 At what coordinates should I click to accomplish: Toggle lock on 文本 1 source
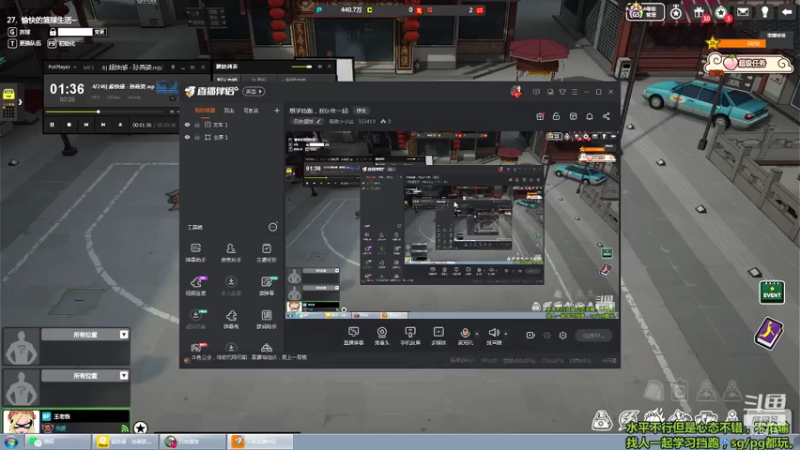click(197, 125)
